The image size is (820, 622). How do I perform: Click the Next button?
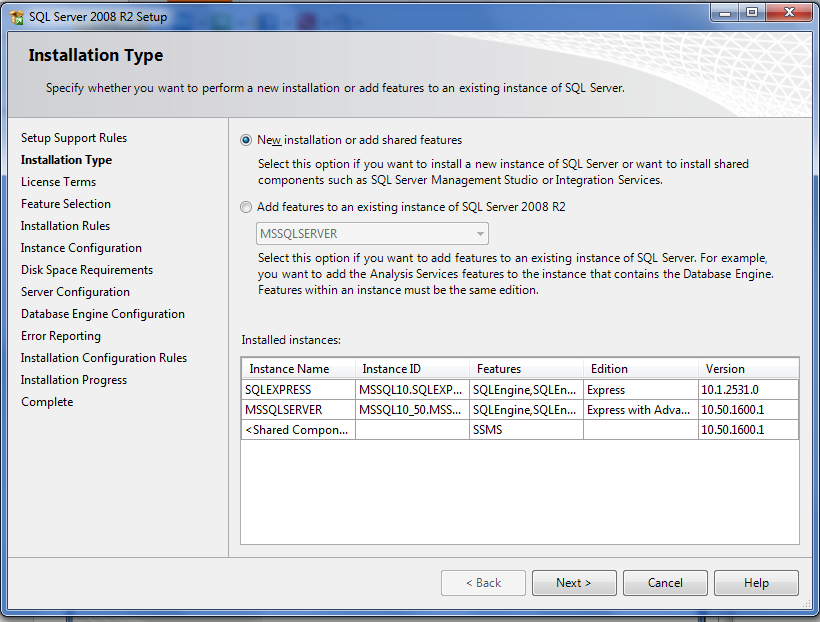[574, 583]
